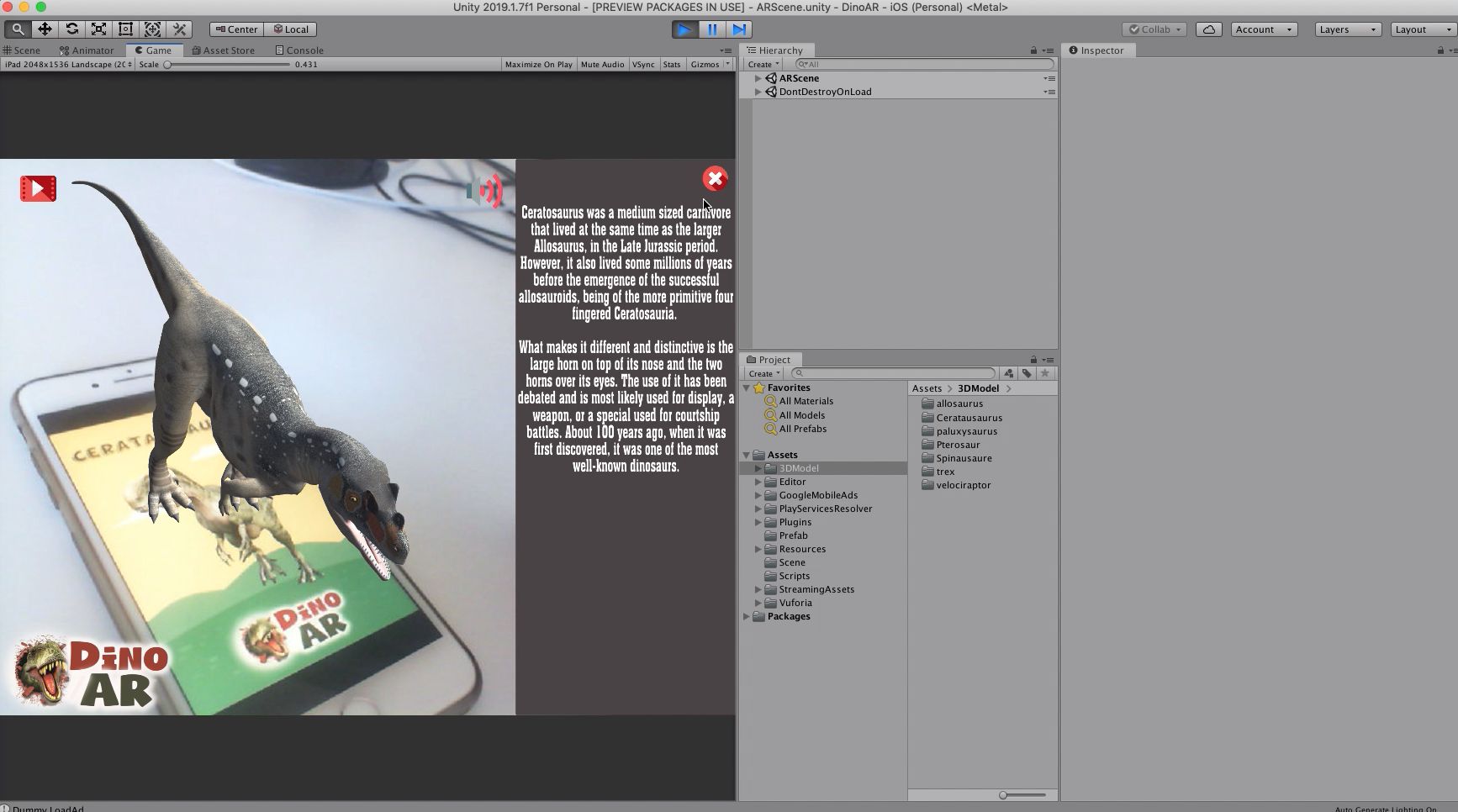Image resolution: width=1458 pixels, height=812 pixels.
Task: Click the Game view Scale slider
Action: click(227, 65)
